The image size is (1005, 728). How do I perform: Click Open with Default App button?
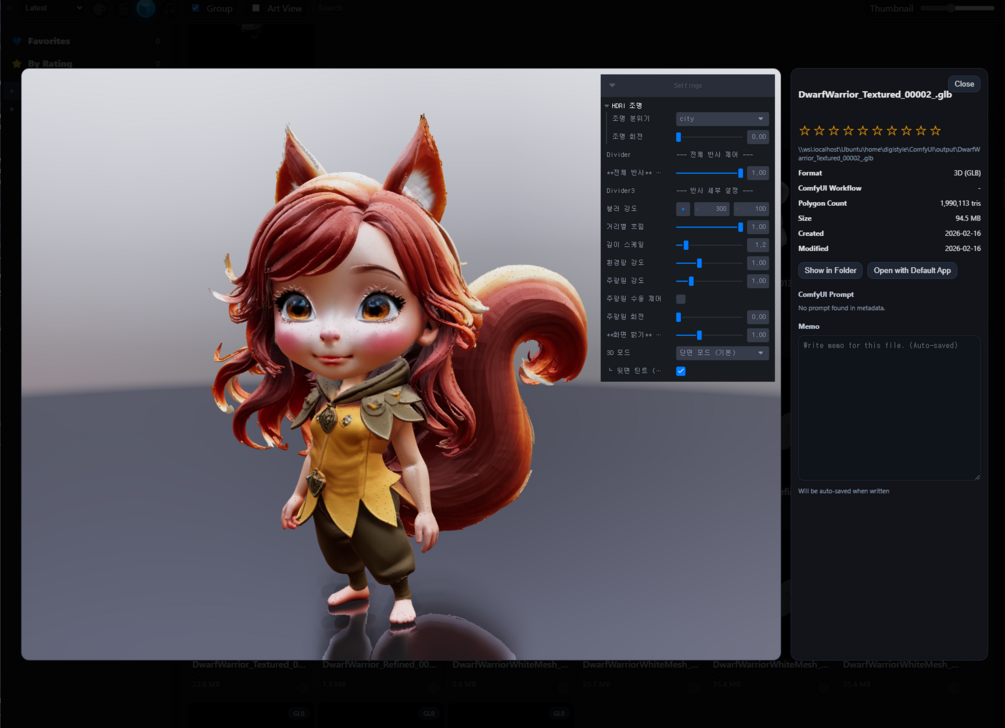912,270
